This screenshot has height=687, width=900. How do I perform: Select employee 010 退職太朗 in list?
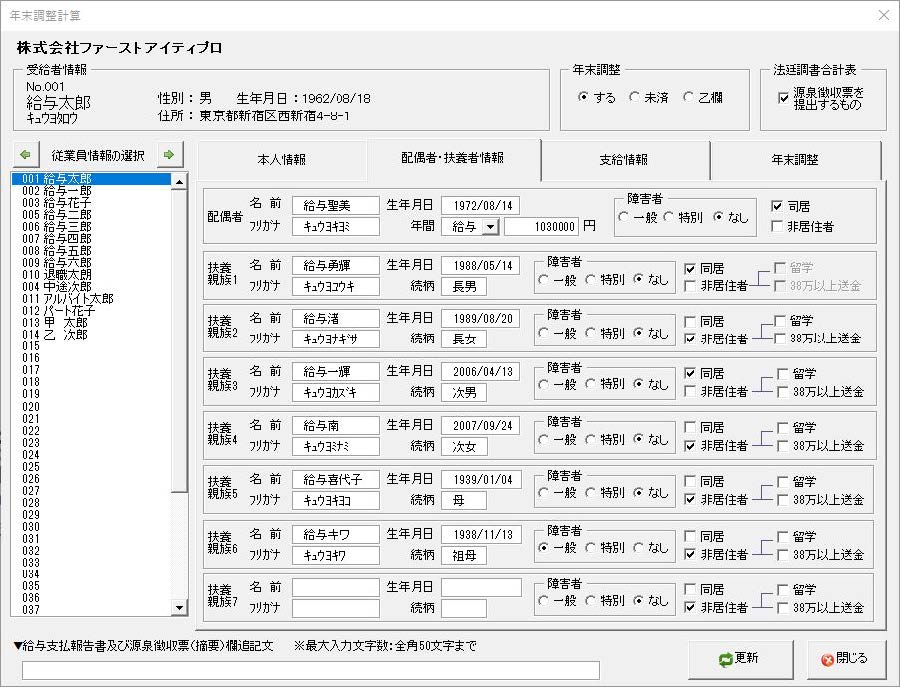[91, 274]
